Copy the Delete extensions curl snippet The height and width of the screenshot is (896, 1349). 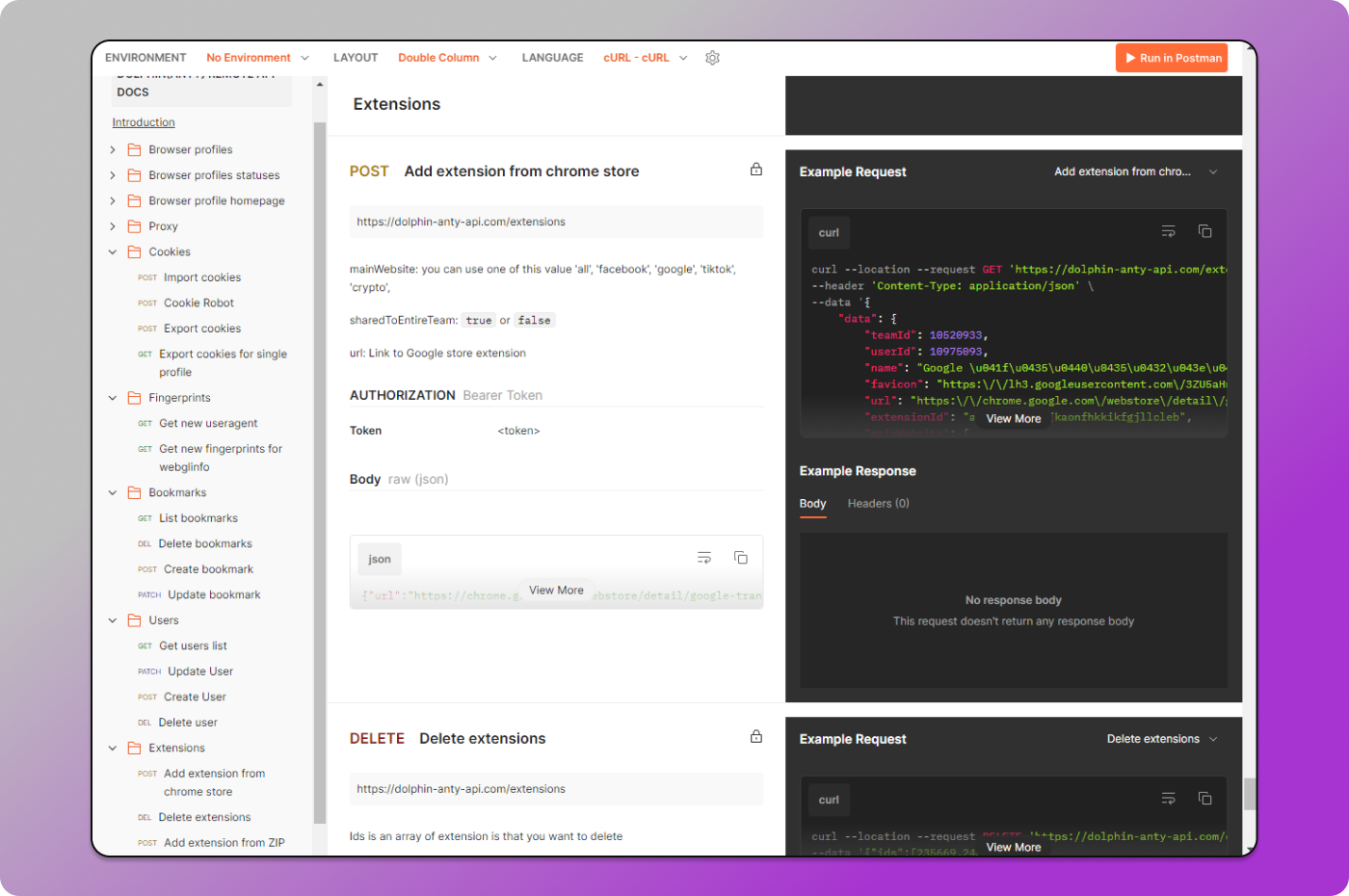point(1204,798)
